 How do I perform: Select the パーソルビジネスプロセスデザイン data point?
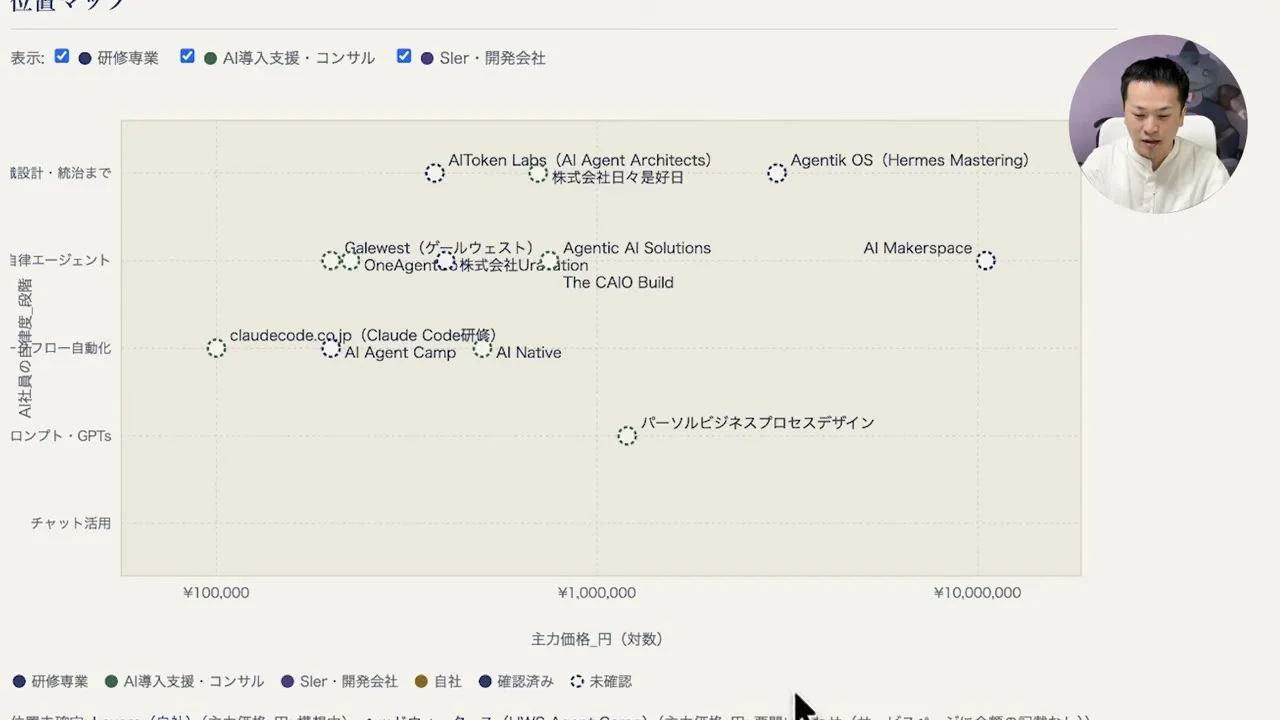(x=627, y=436)
